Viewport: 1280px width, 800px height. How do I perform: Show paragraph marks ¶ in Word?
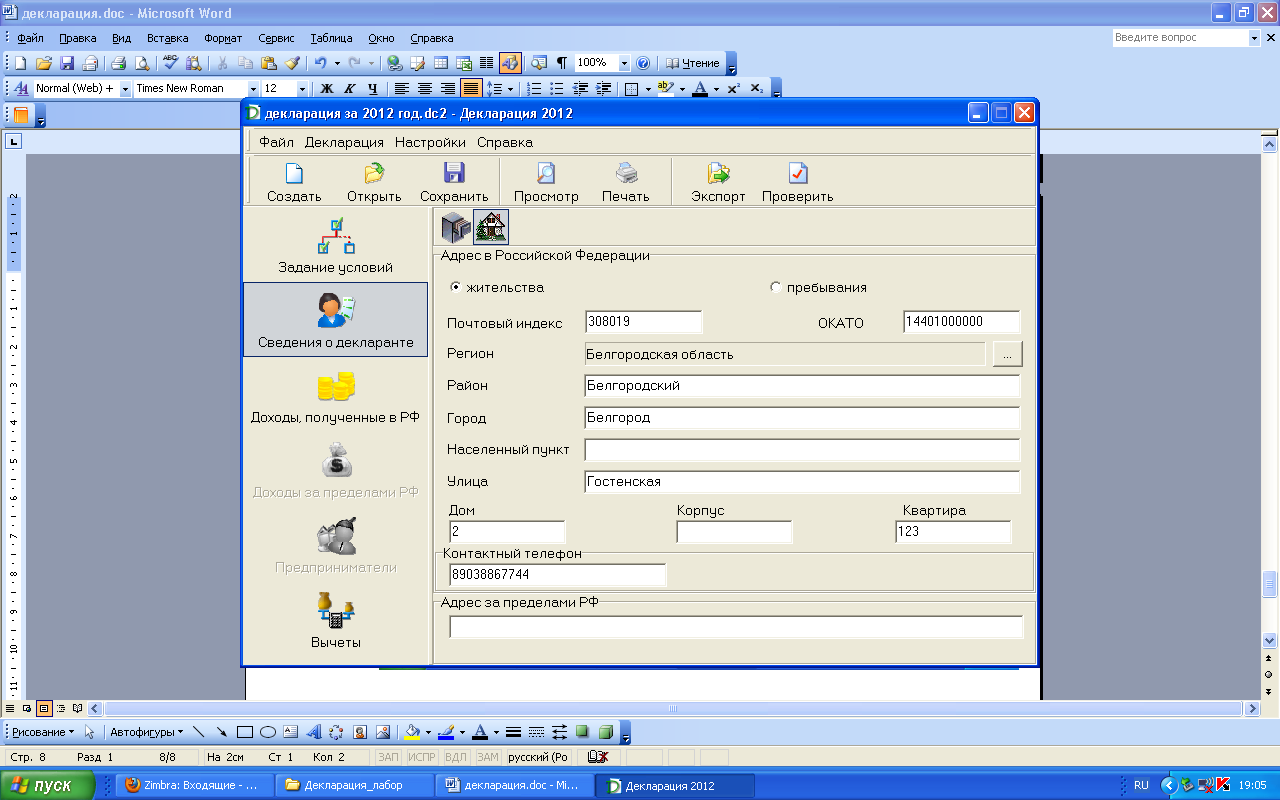point(562,63)
